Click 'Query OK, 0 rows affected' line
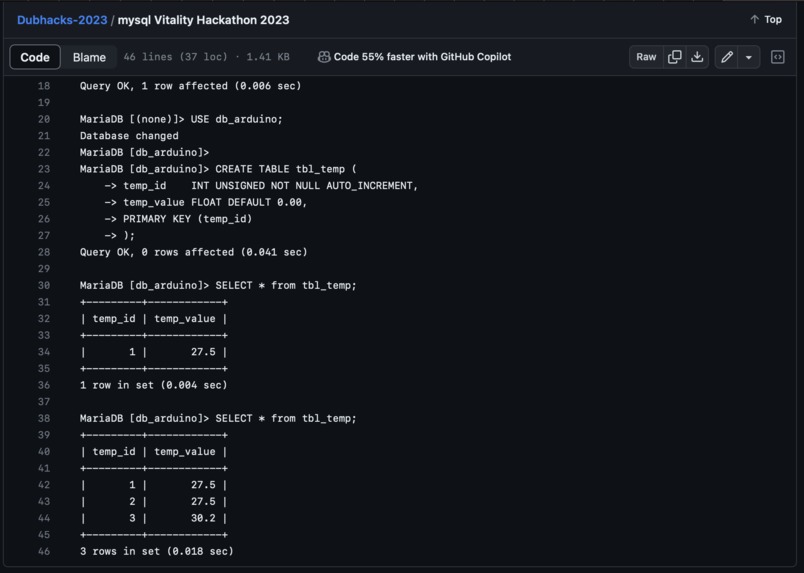 click(x=194, y=252)
